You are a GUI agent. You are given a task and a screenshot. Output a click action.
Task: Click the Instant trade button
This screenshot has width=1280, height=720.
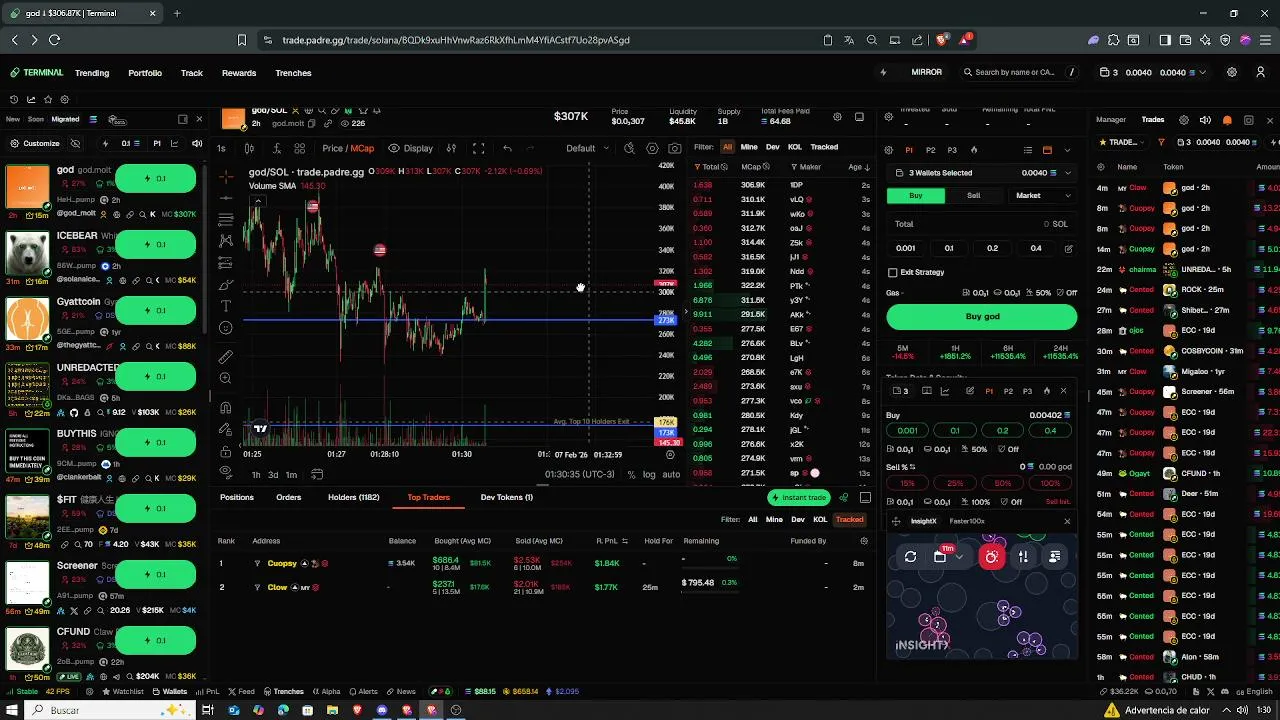[799, 497]
